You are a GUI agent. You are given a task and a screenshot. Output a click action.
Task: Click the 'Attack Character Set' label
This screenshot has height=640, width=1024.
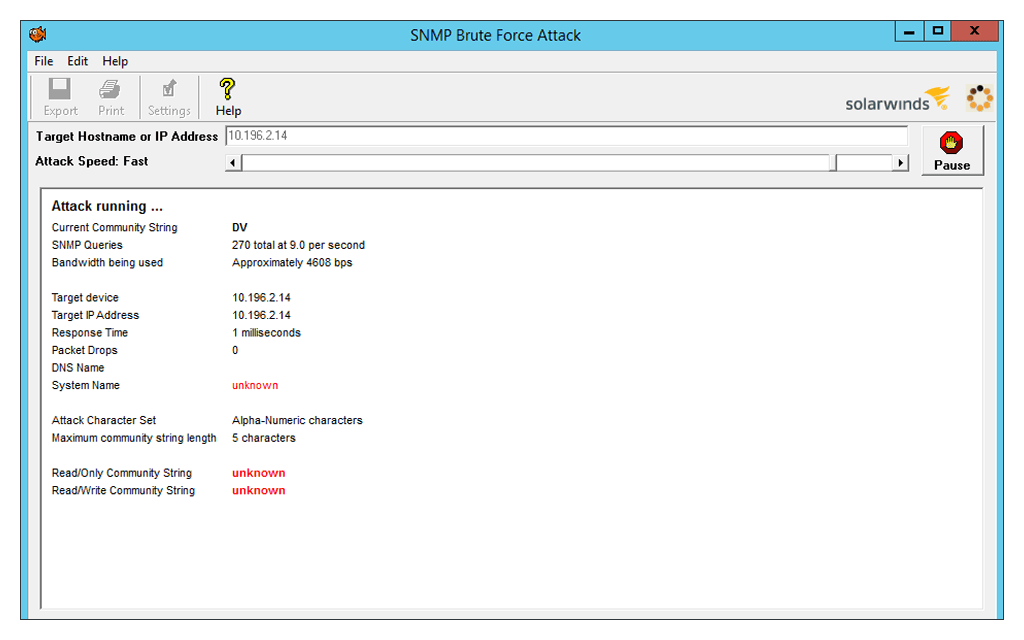[x=104, y=421]
